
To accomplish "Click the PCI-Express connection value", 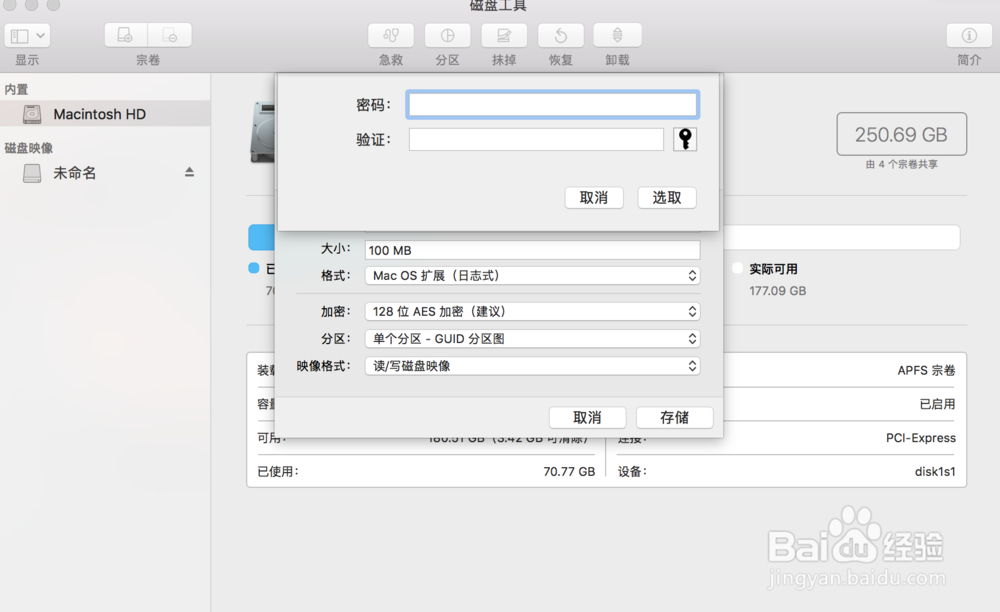I will click(920, 438).
